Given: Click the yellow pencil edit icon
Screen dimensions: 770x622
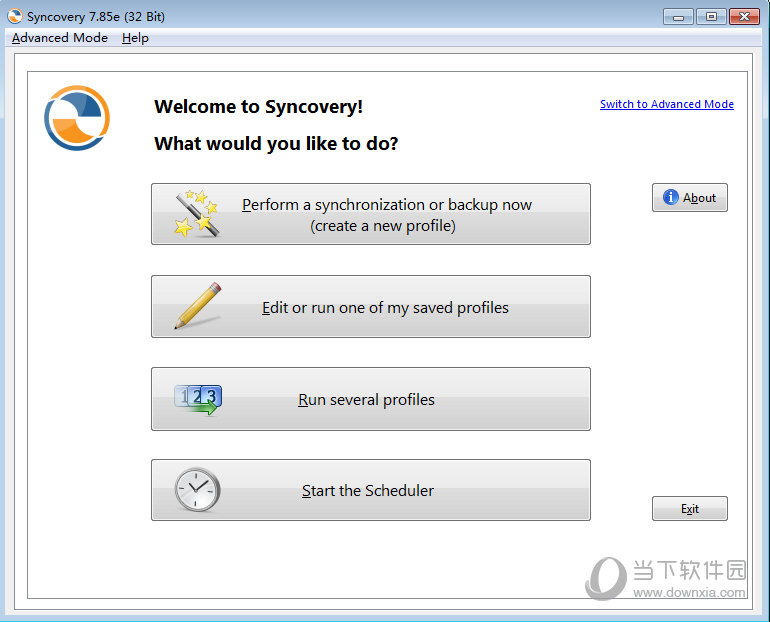Looking at the screenshot, I should pos(198,305).
